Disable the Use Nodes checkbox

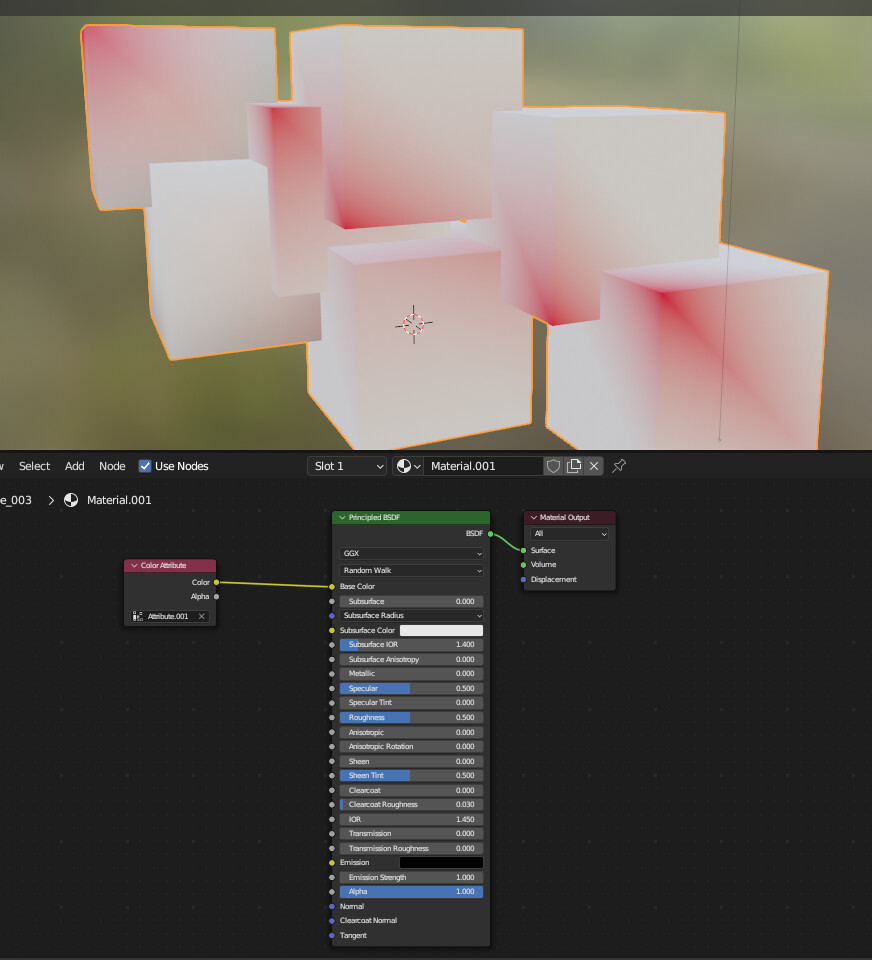(145, 465)
